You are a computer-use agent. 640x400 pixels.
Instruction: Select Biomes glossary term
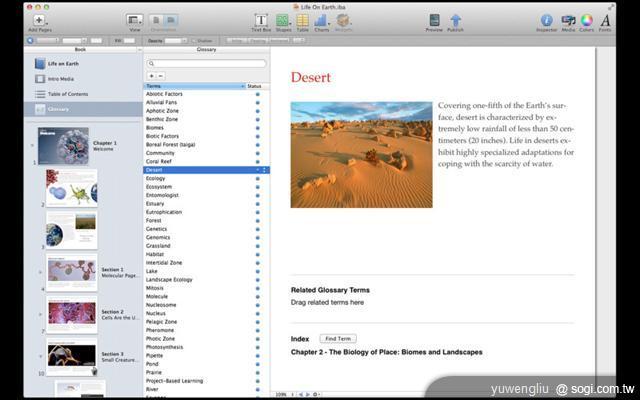point(155,128)
